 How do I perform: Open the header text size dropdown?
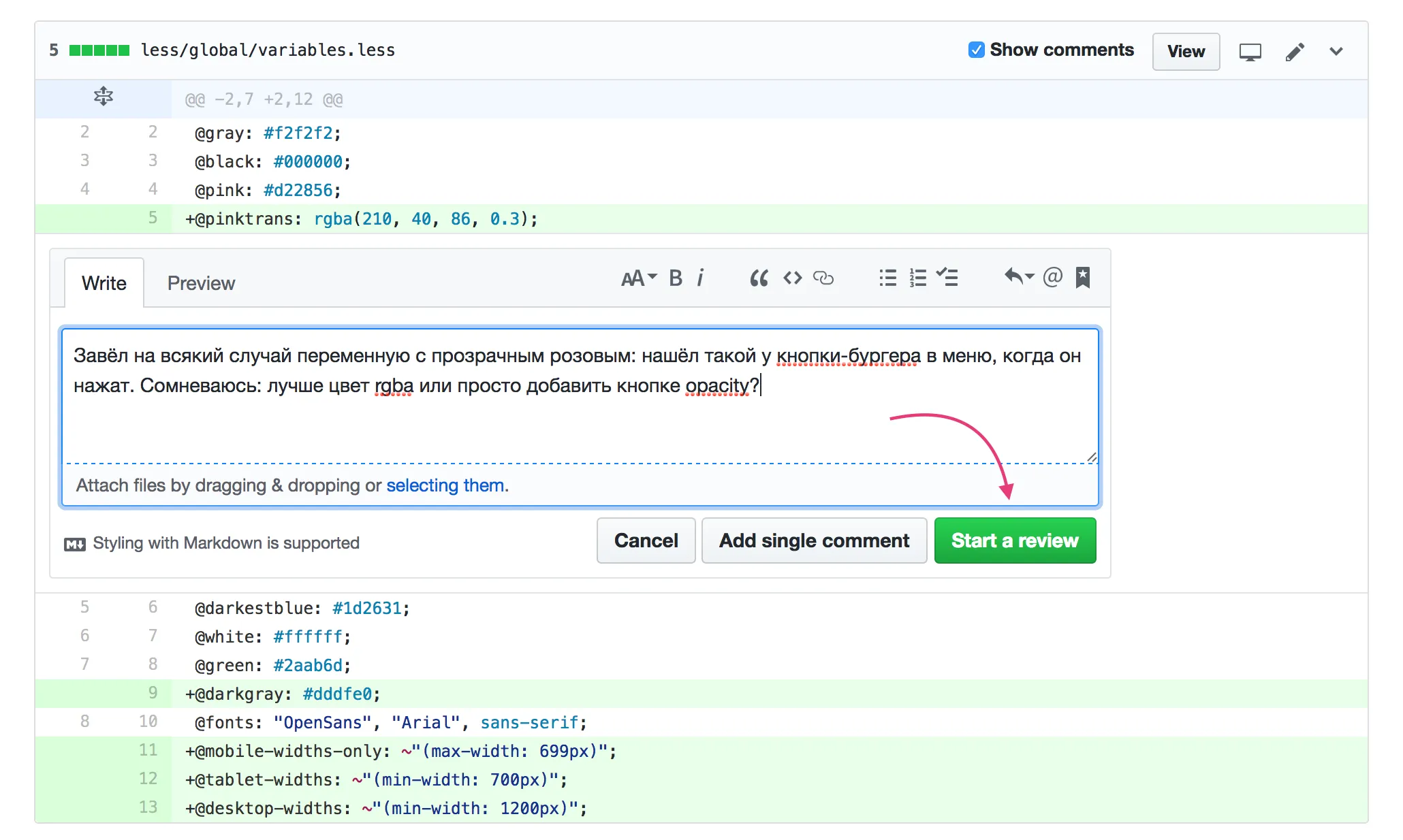[638, 278]
